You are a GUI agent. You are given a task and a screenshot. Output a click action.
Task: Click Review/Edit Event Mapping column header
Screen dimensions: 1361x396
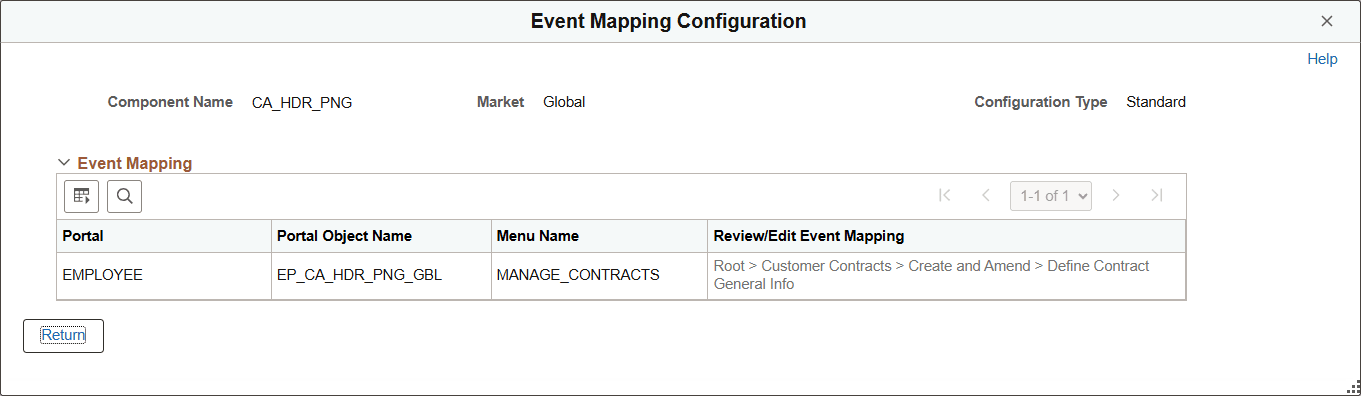pos(809,236)
